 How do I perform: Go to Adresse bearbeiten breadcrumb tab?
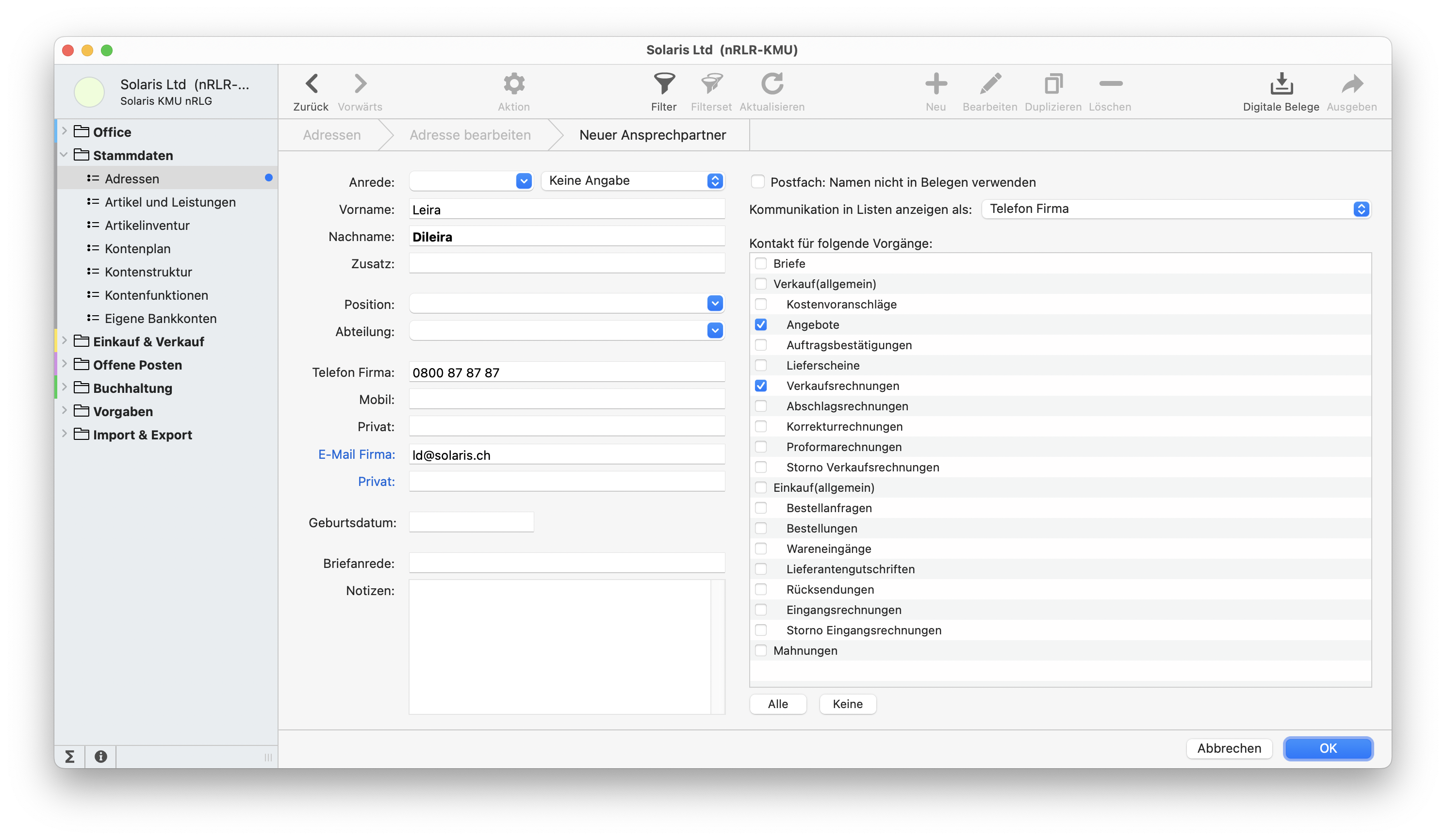(x=470, y=135)
